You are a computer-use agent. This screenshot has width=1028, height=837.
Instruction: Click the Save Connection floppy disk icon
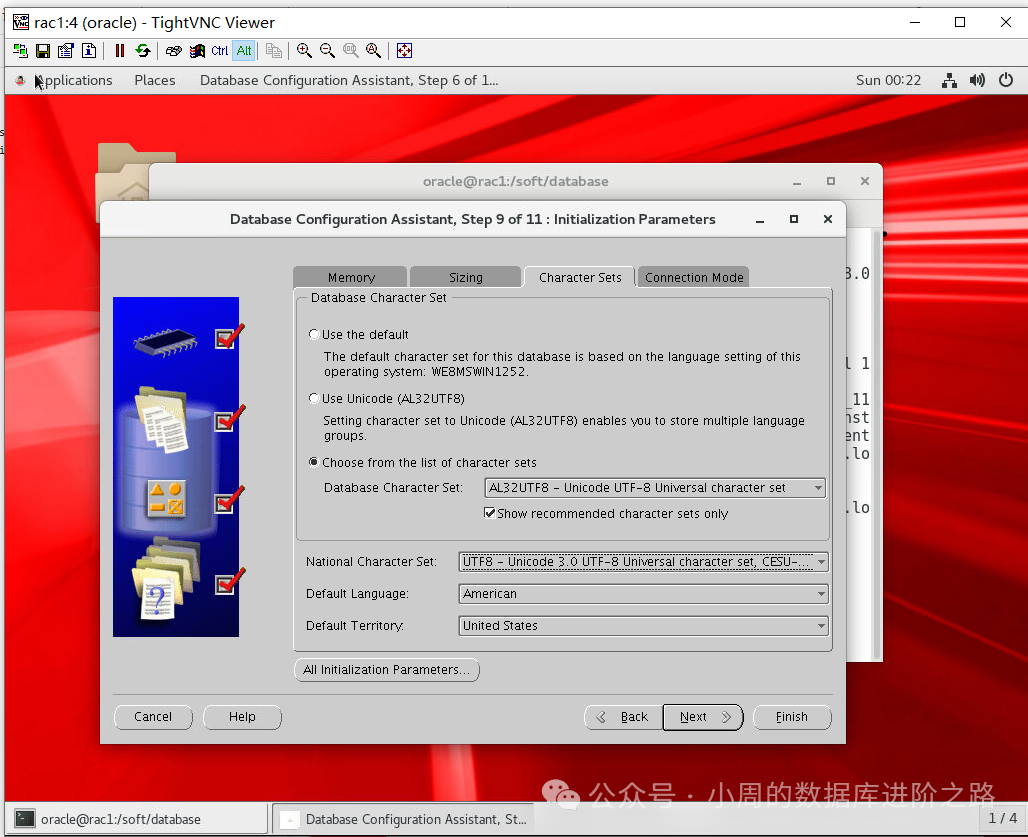pos(43,50)
